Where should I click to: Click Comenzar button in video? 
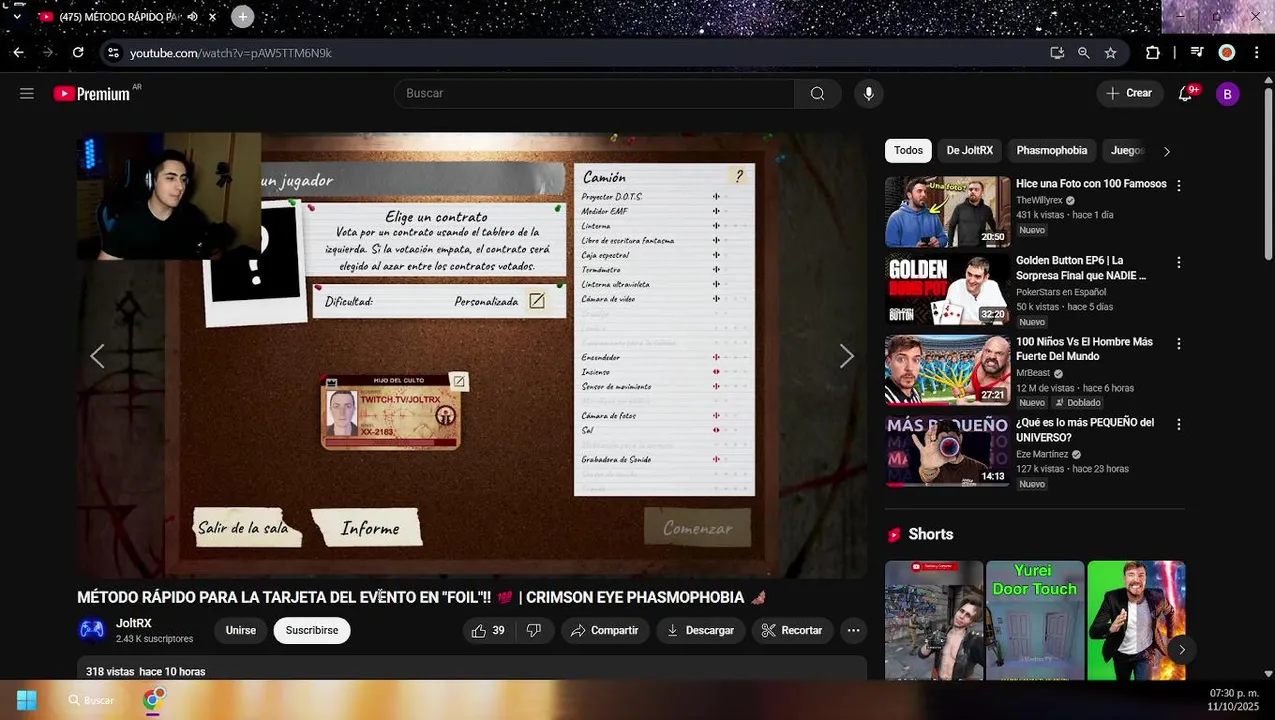click(697, 527)
